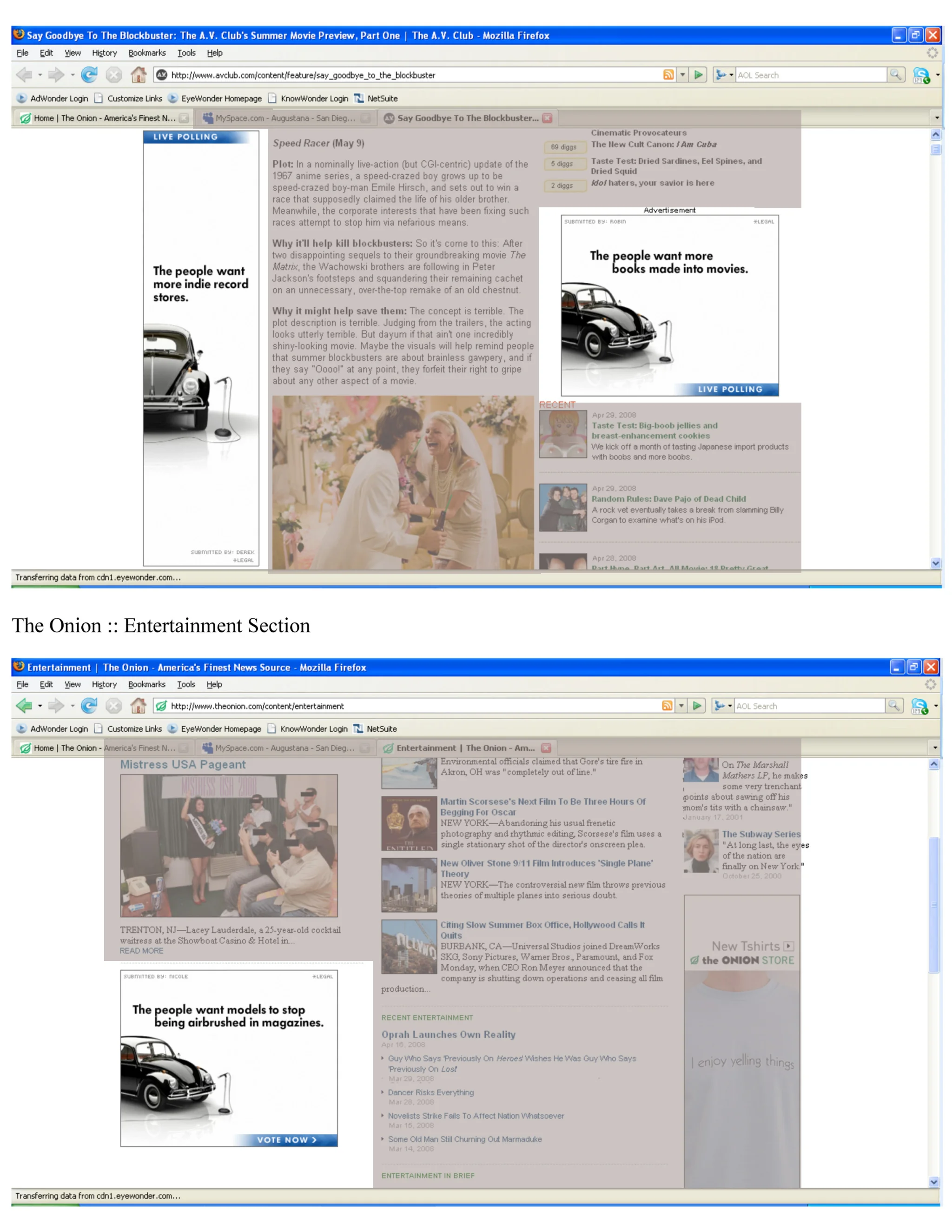Image resolution: width=952 pixels, height=1232 pixels.
Task: Open the tab list dropdown in A.V. Club window
Action: point(937,118)
